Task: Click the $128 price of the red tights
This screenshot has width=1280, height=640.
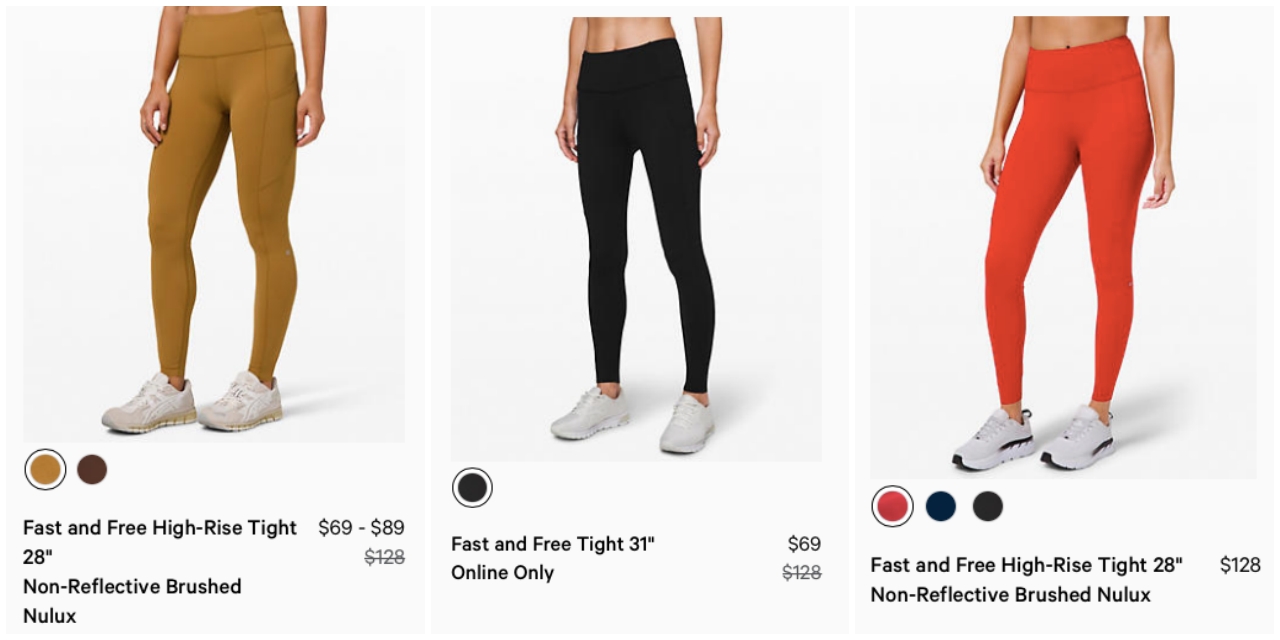Action: coord(1240,565)
